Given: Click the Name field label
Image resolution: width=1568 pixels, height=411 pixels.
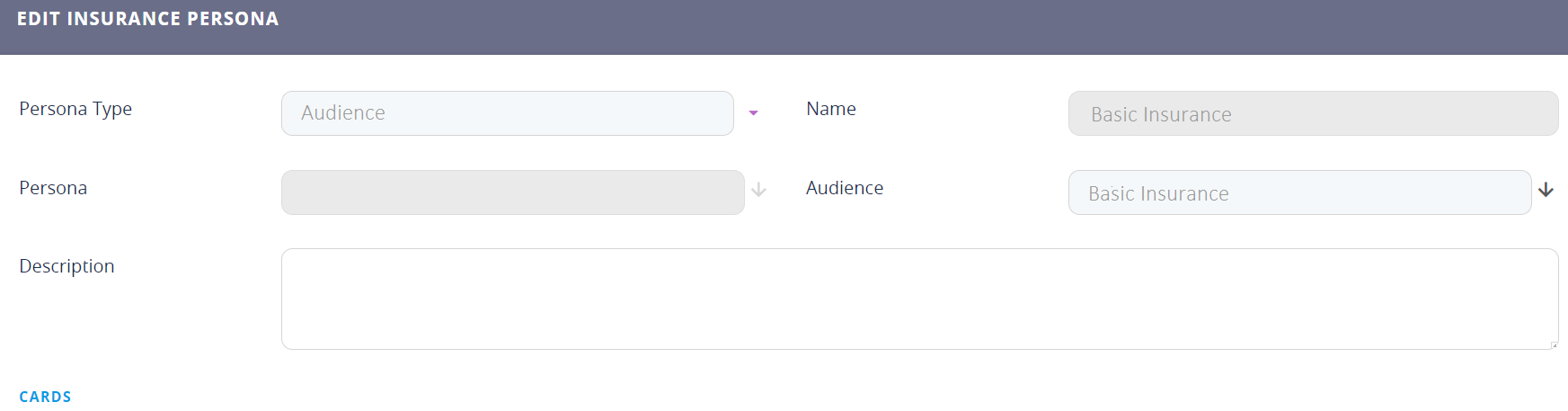Looking at the screenshot, I should 831,109.
